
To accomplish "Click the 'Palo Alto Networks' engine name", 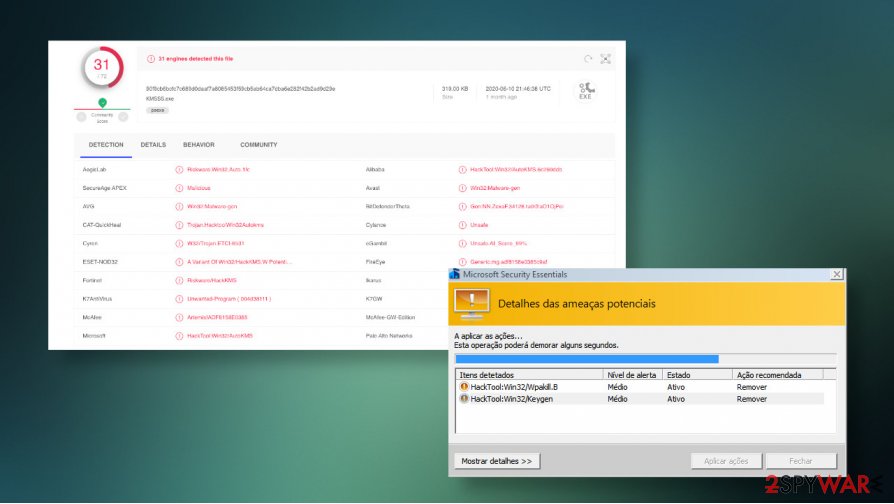I will 389,336.
